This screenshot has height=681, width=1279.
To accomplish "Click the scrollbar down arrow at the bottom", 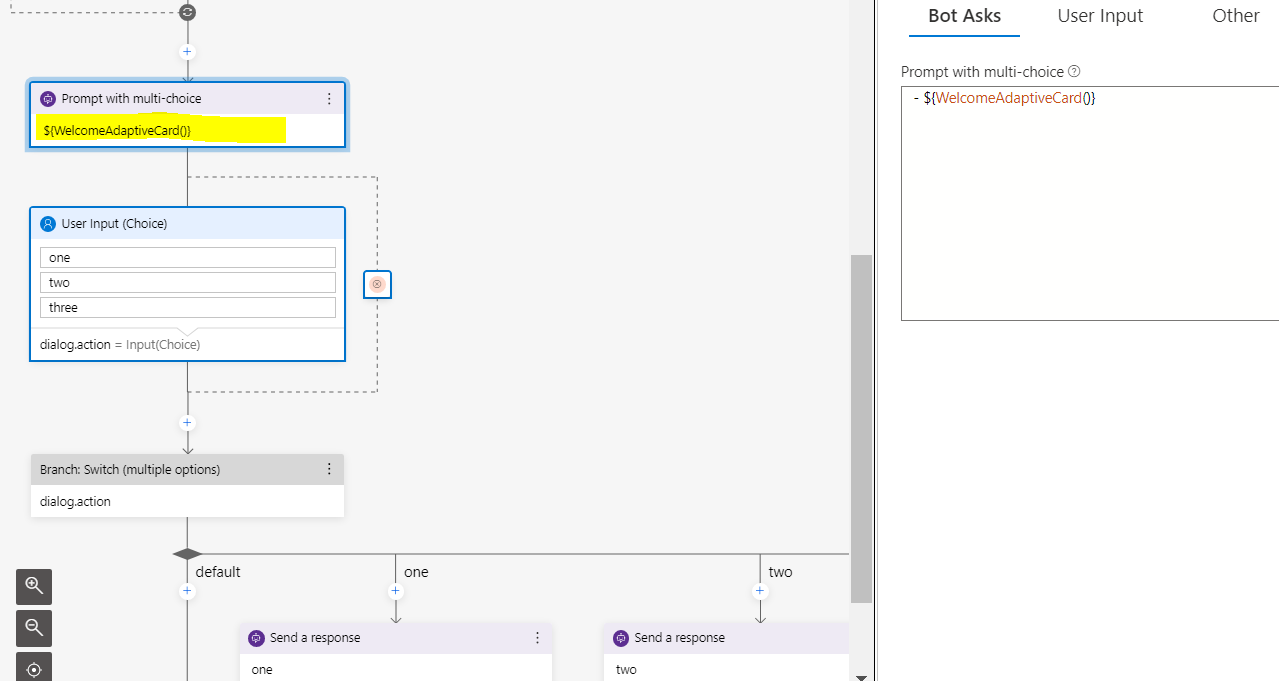I will coord(861,676).
